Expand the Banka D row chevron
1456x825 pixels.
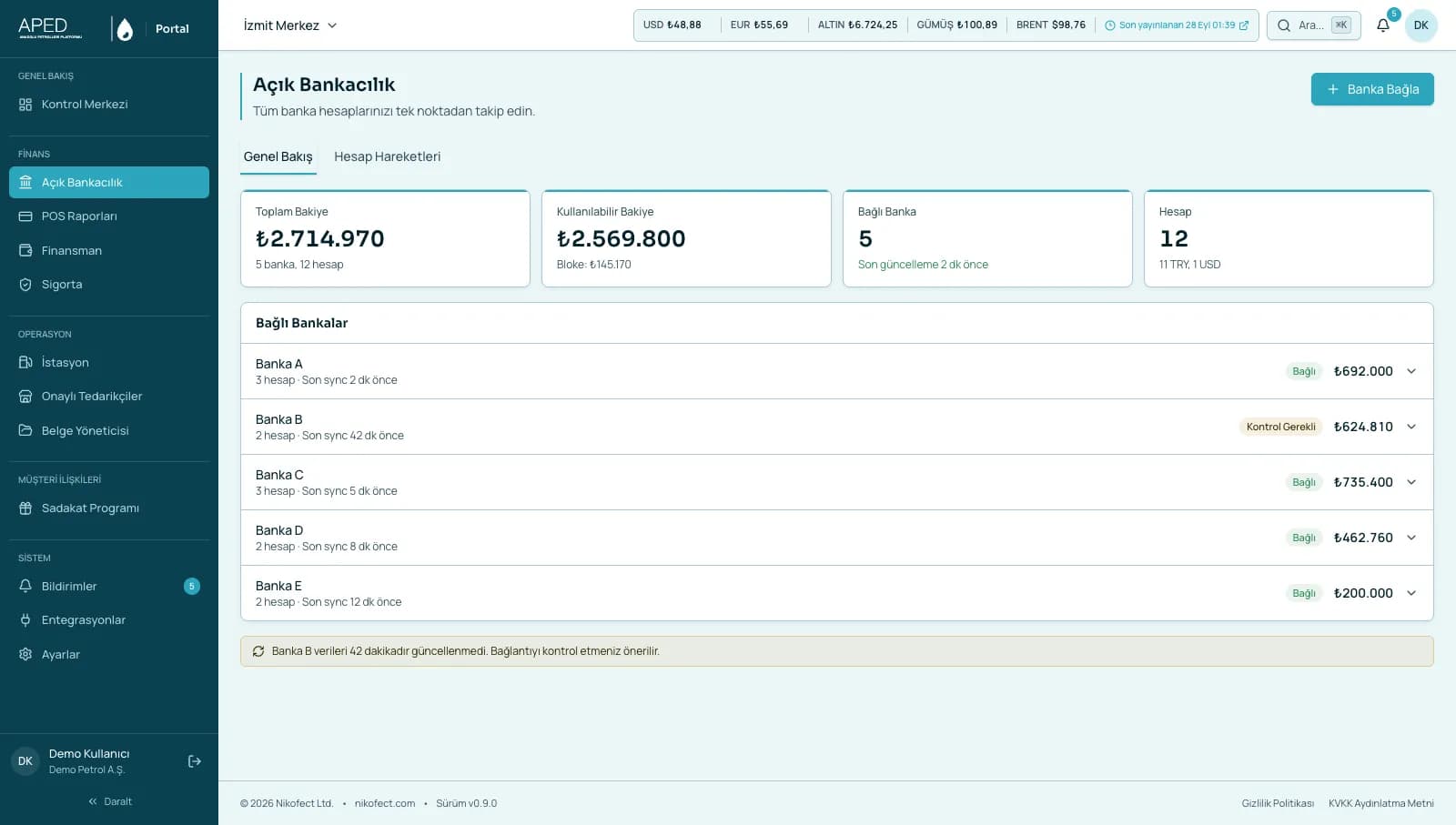1411,538
